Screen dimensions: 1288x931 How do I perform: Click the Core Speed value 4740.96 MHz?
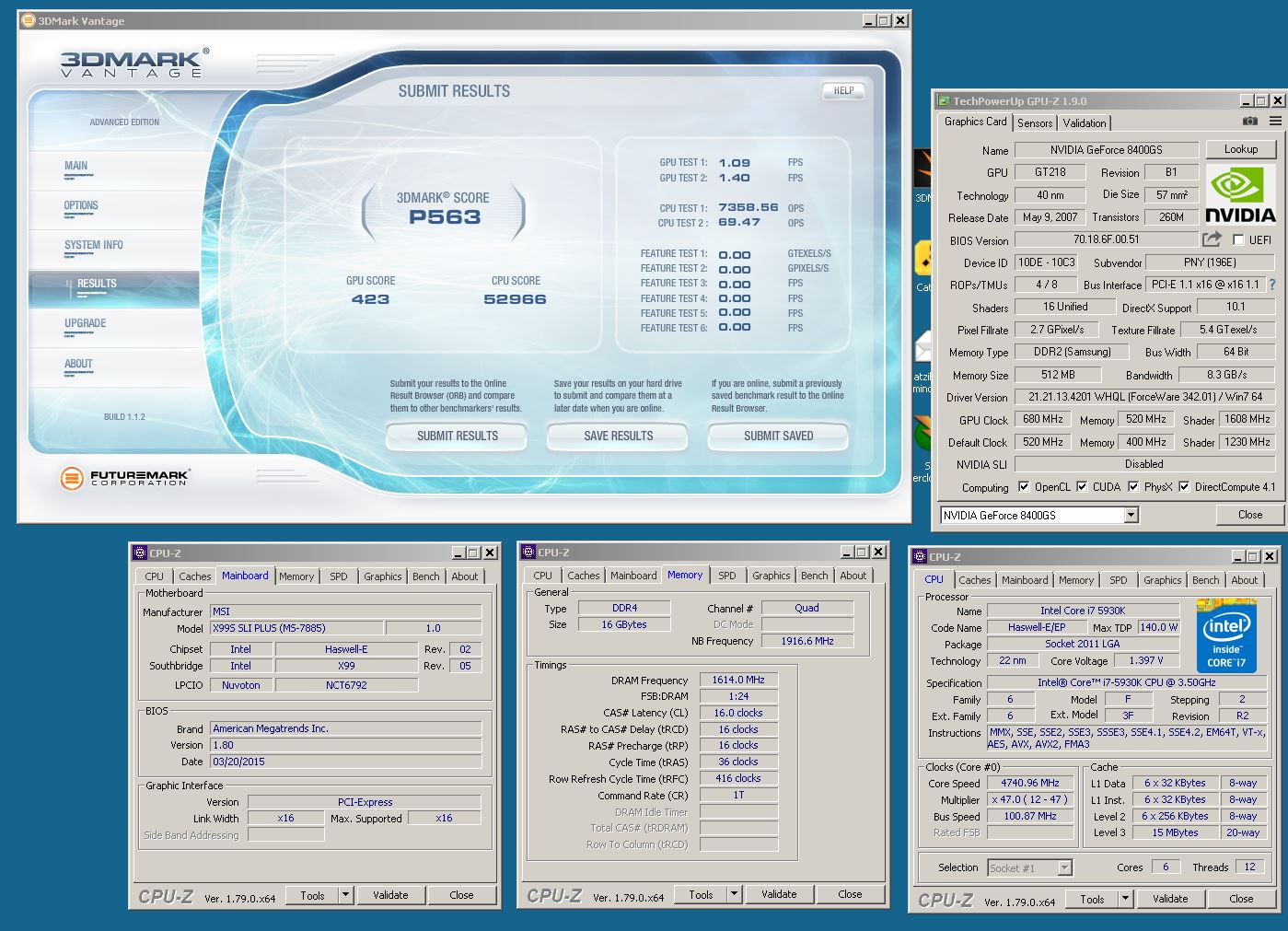(1031, 783)
